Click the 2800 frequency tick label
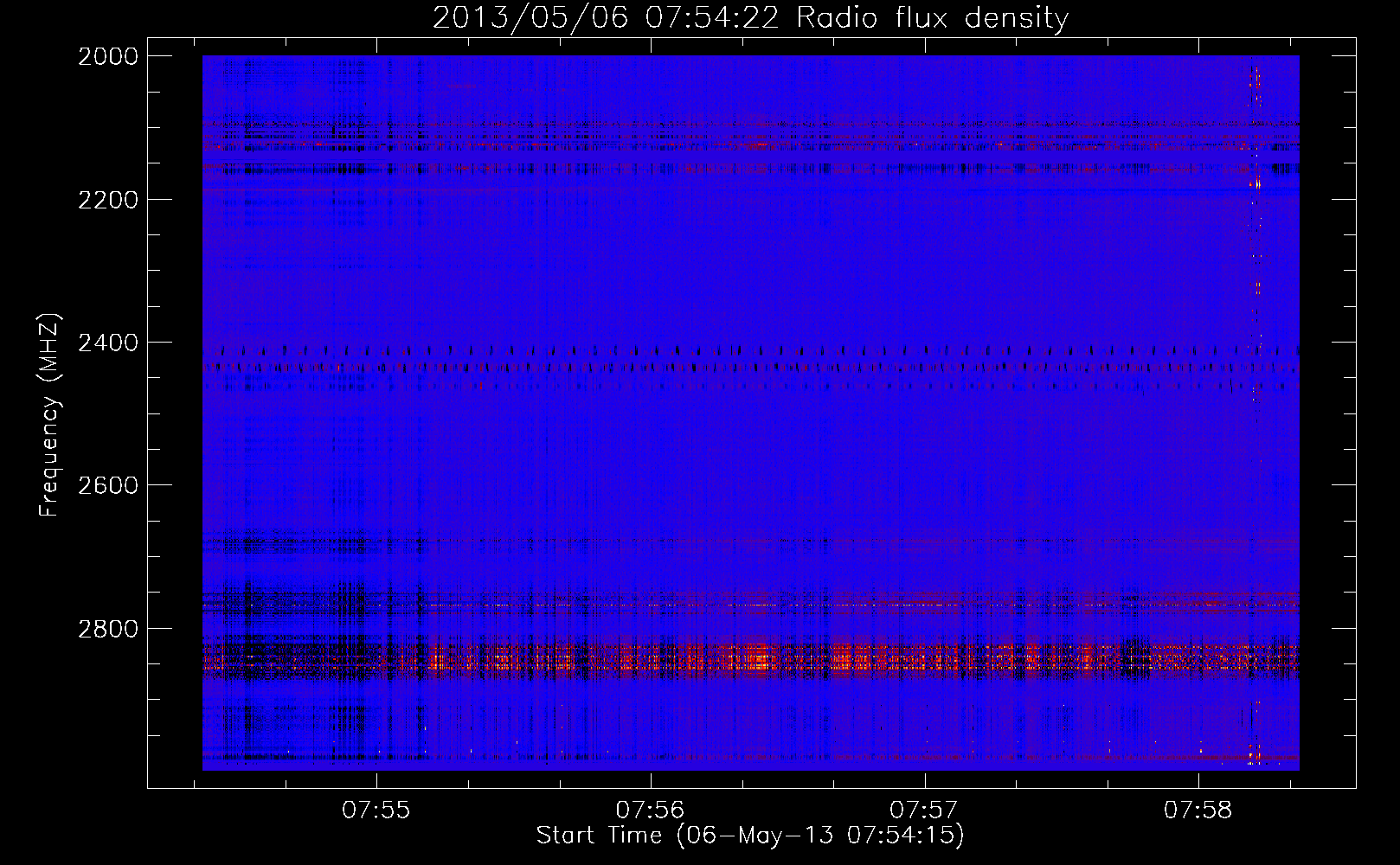The width and height of the screenshot is (1400, 865). point(108,629)
